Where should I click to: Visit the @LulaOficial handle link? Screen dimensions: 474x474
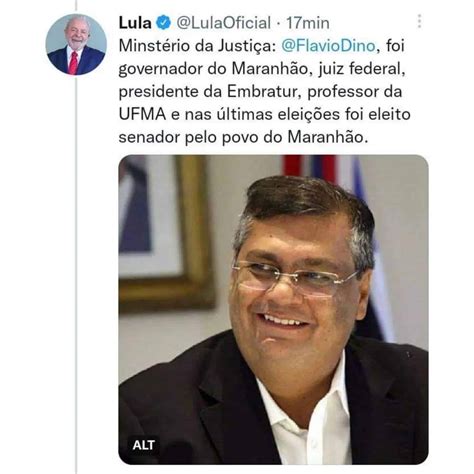click(223, 23)
